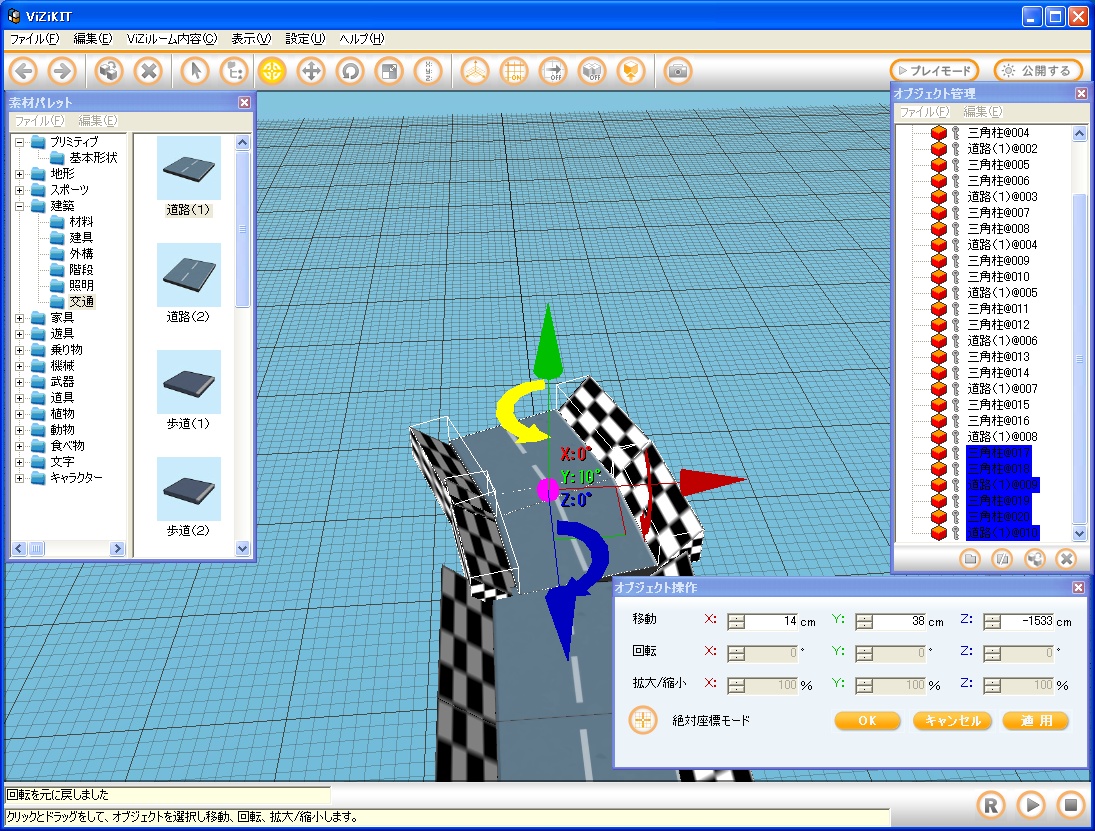The image size is (1095, 831).
Task: Click the 適用 apply button
Action: point(1036,721)
